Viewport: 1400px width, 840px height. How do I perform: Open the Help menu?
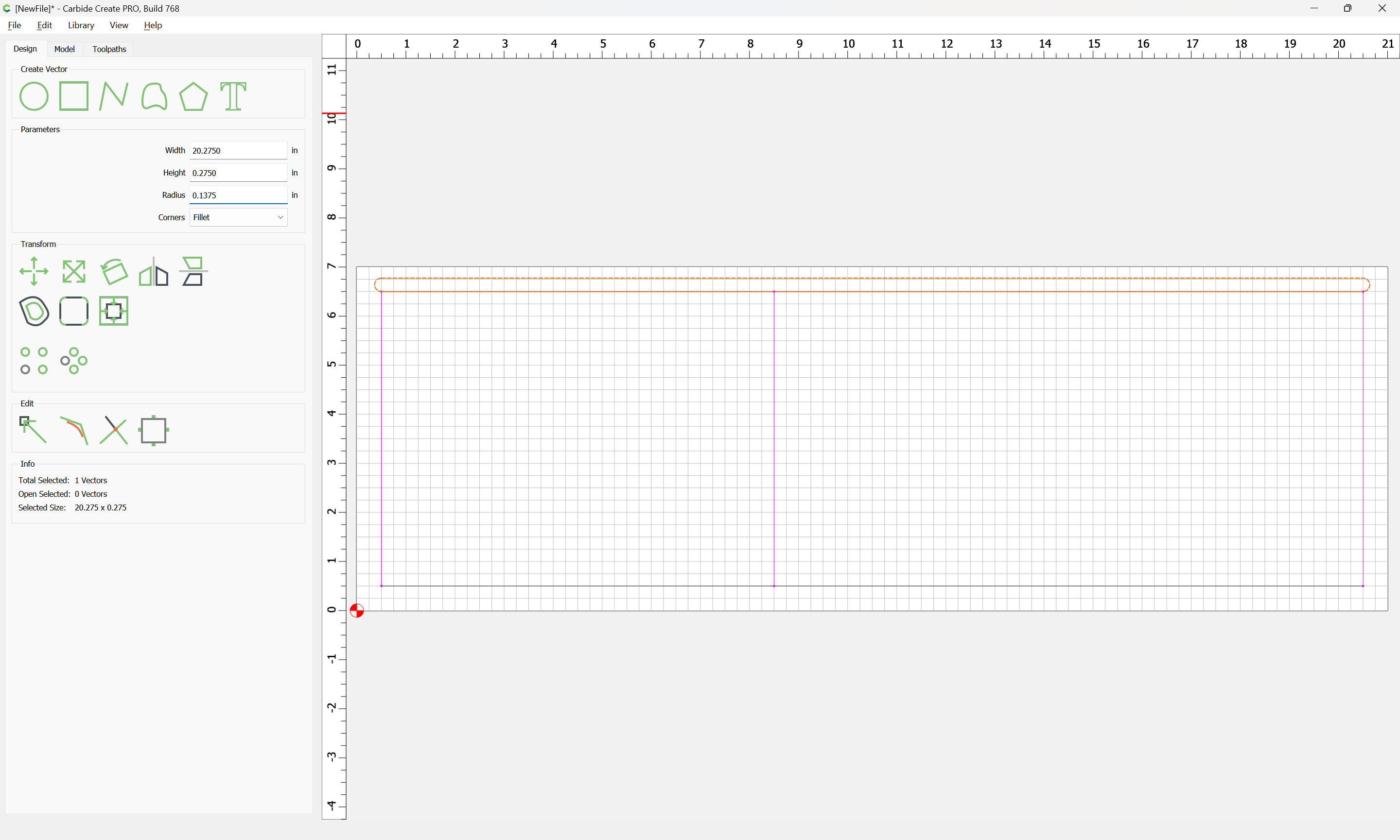click(153, 25)
